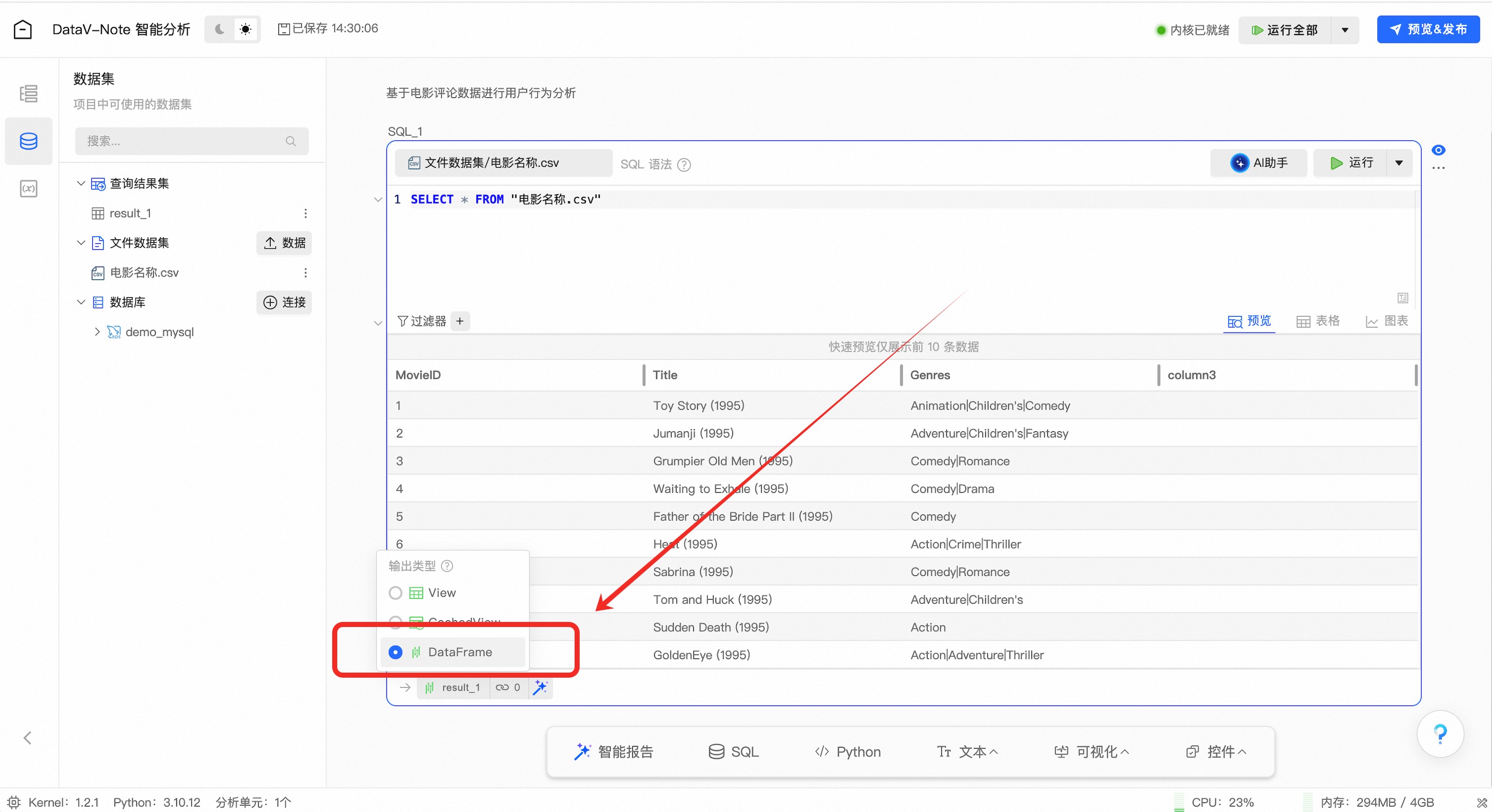Add a new filter with plus icon
Screen dimensions: 1492x812
point(460,321)
